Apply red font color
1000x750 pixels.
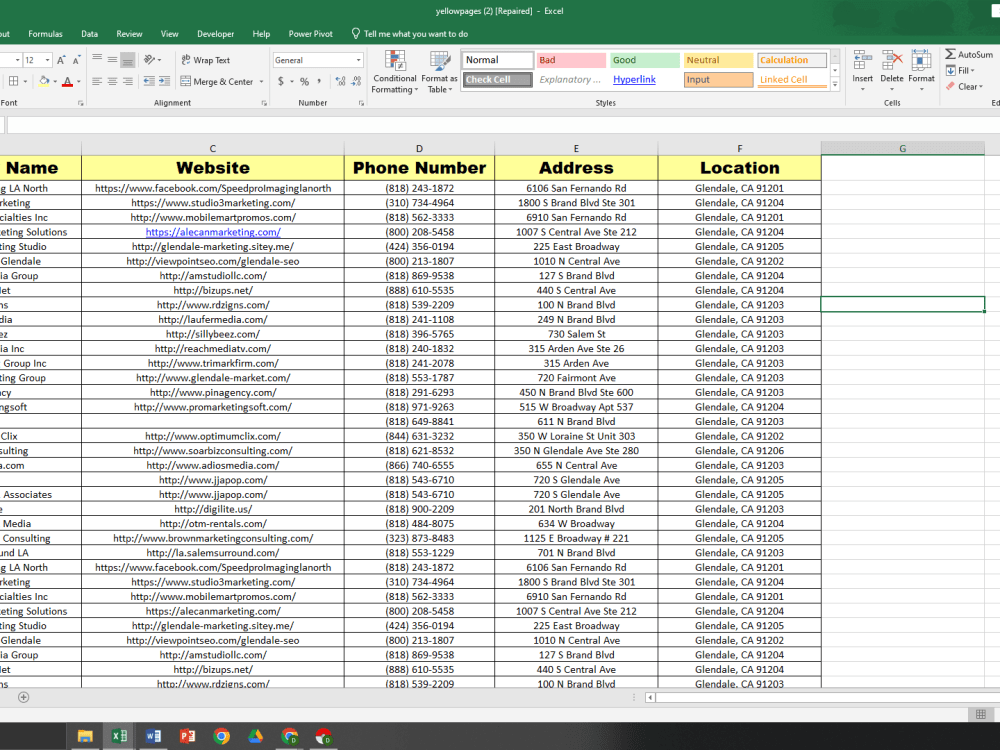tap(68, 82)
